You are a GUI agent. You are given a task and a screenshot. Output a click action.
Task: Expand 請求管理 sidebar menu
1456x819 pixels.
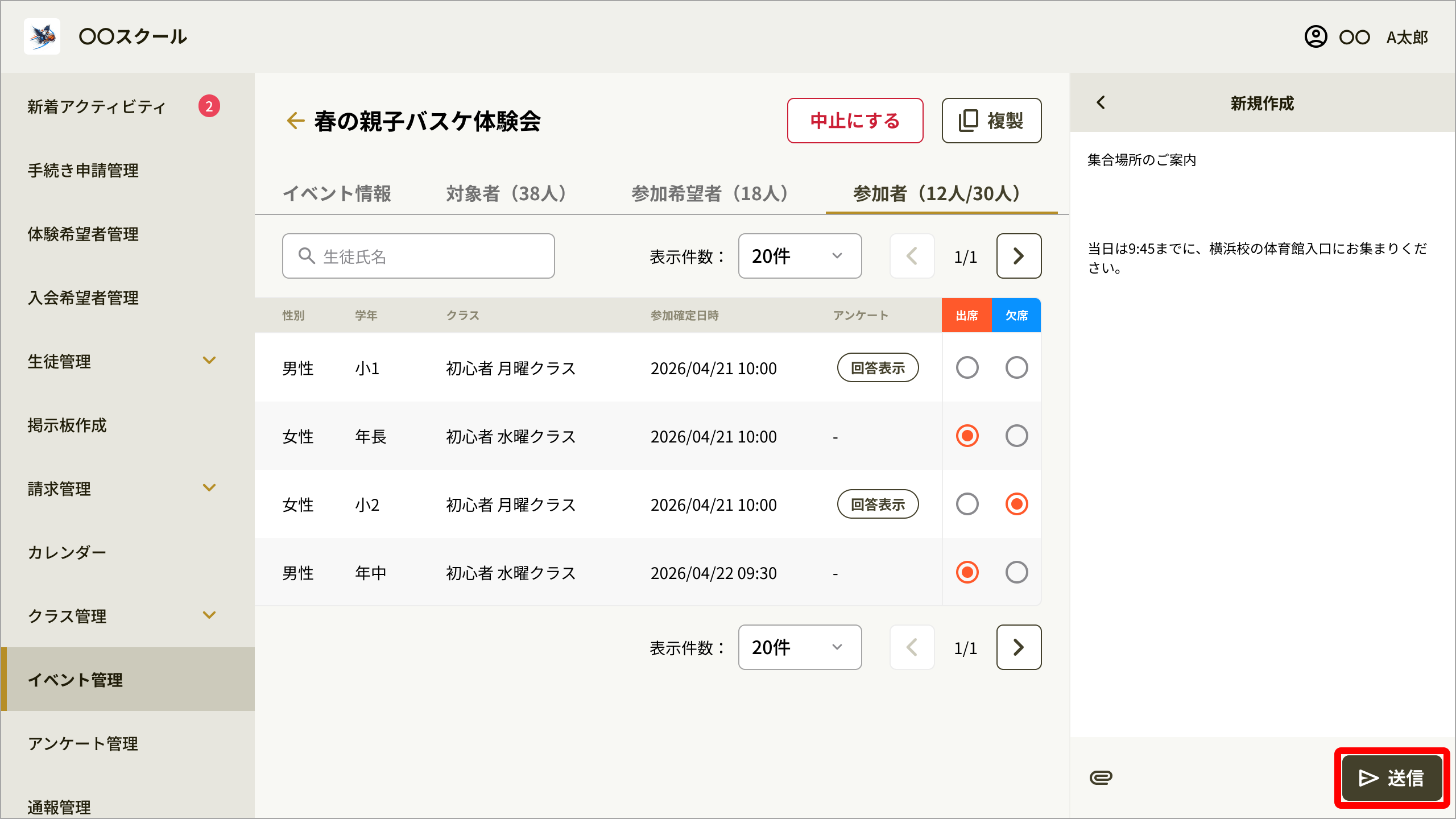[209, 488]
